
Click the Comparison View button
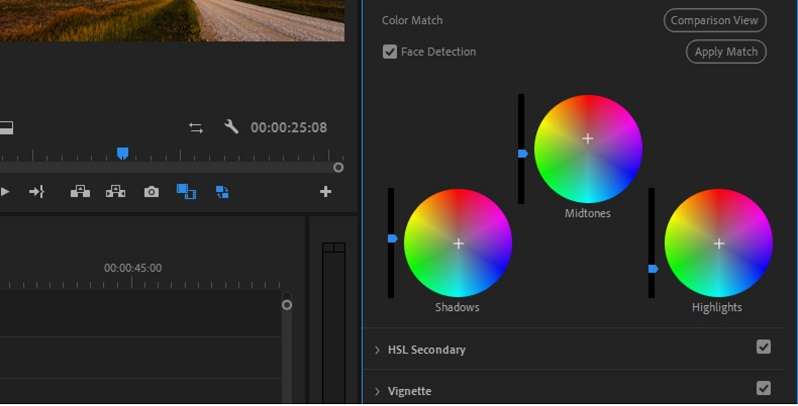click(x=715, y=20)
